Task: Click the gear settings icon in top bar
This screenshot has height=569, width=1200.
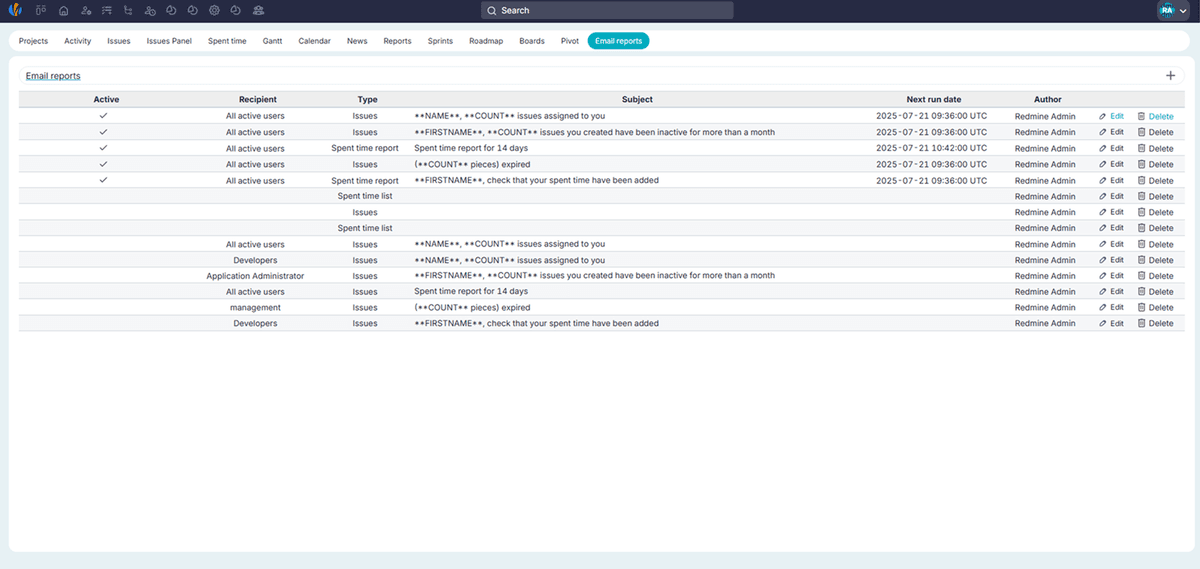Action: point(214,10)
